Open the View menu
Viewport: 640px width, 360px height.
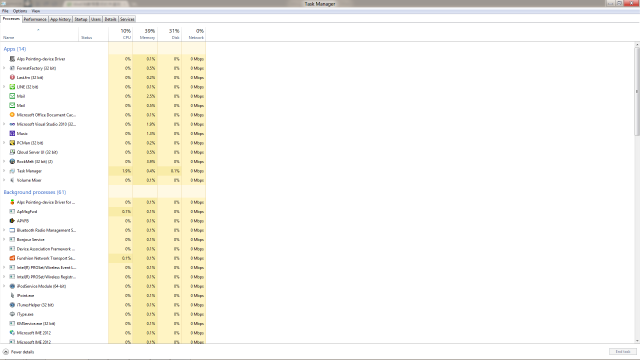36,11
